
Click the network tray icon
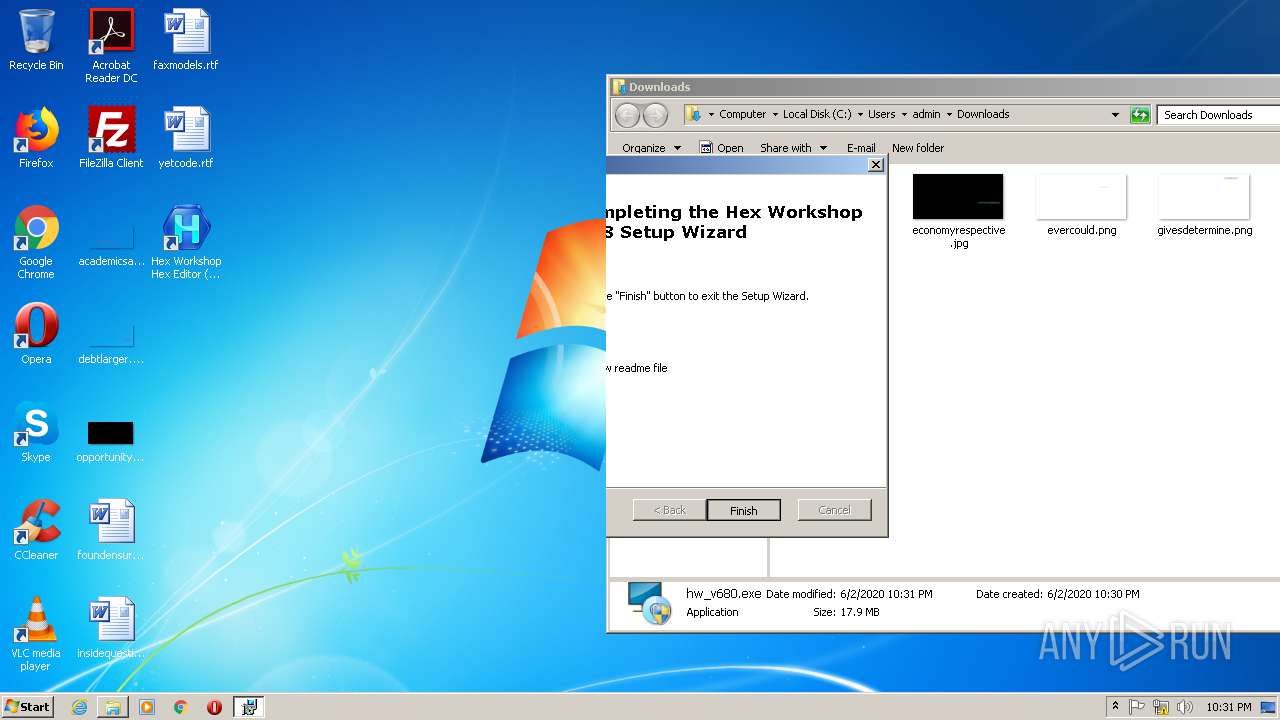1161,707
